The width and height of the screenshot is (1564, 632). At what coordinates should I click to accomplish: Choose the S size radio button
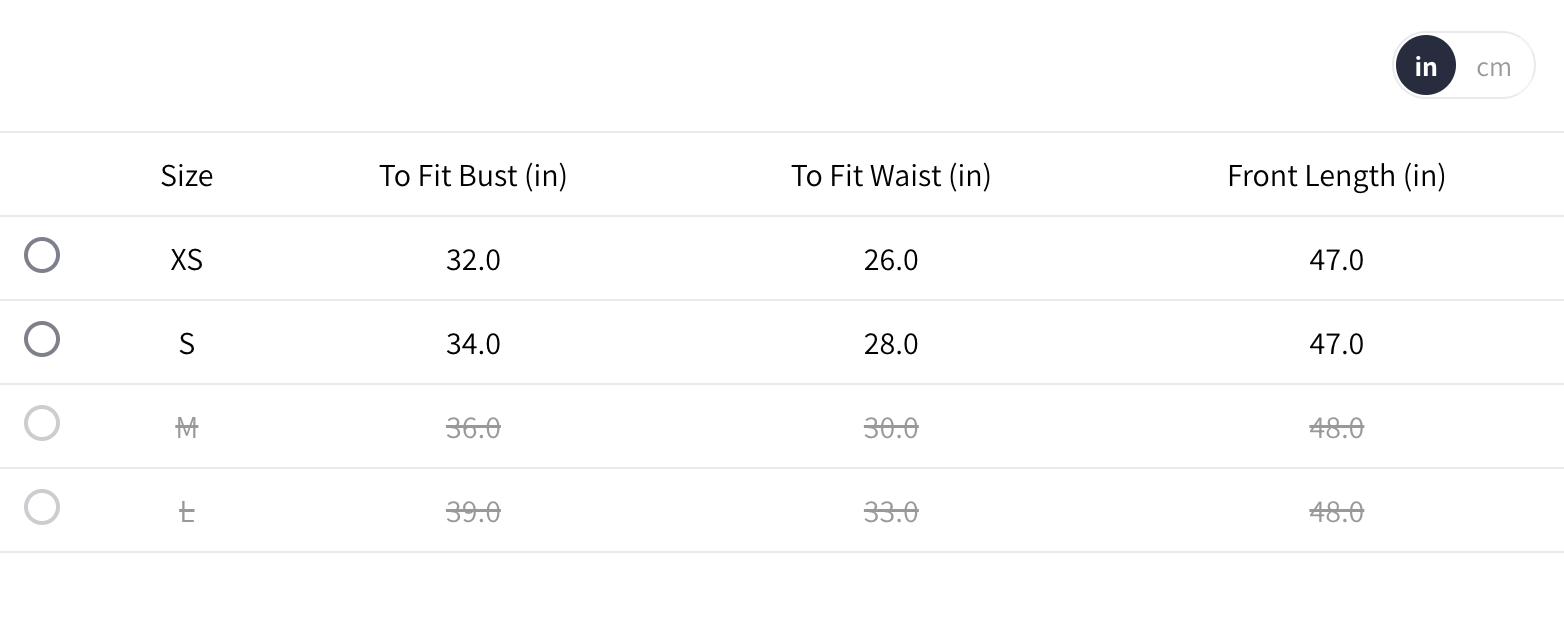42,340
